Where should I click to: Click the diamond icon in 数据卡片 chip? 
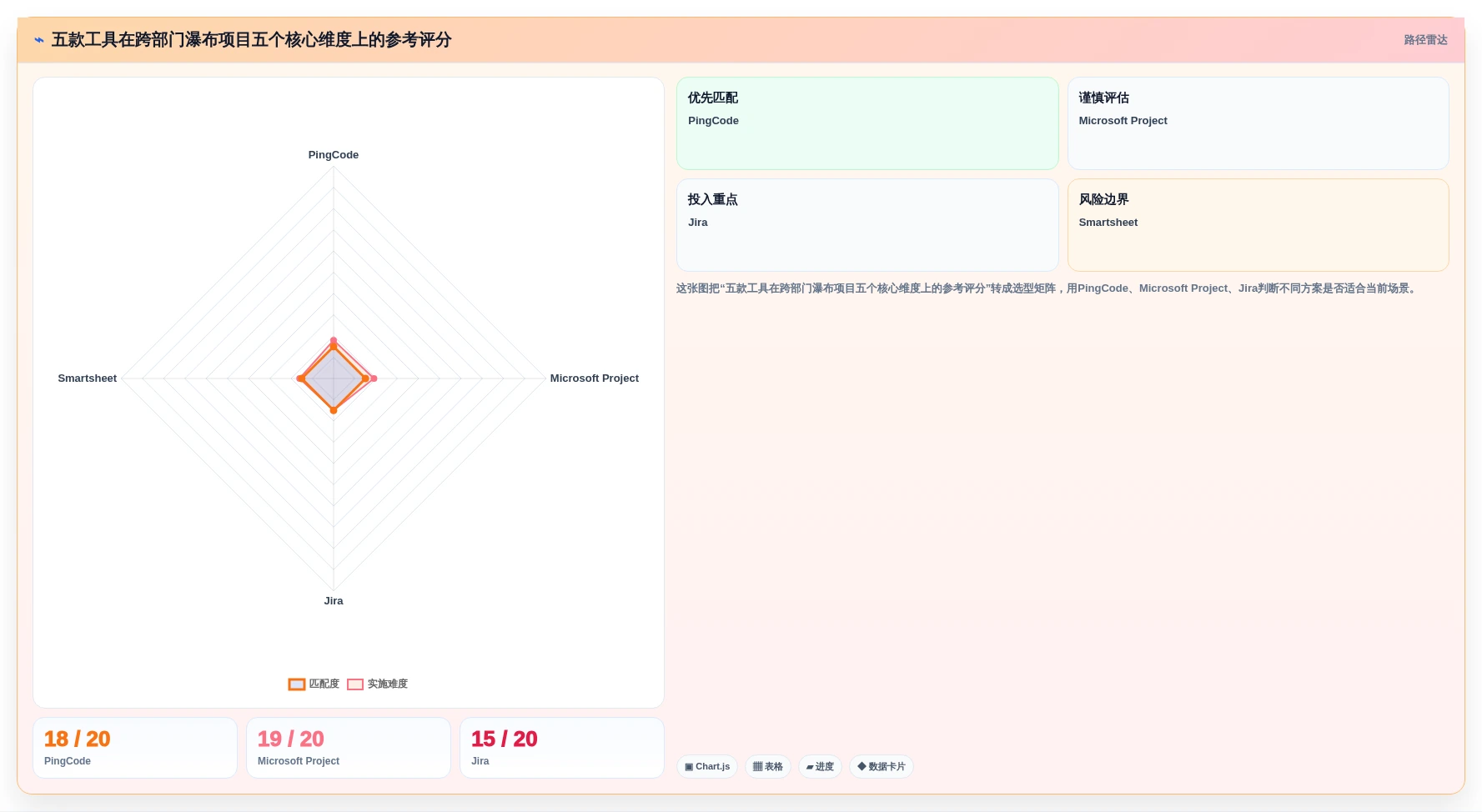click(862, 766)
